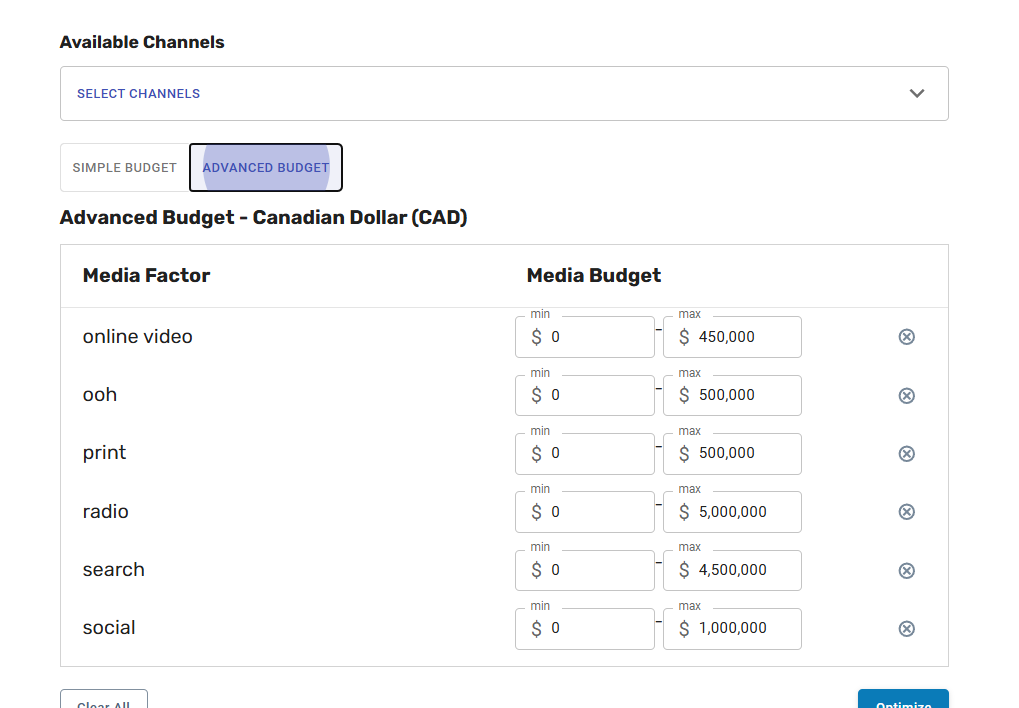Edit search max budget 4,500,000
The width and height of the screenshot is (1019, 708).
pyautogui.click(x=732, y=570)
